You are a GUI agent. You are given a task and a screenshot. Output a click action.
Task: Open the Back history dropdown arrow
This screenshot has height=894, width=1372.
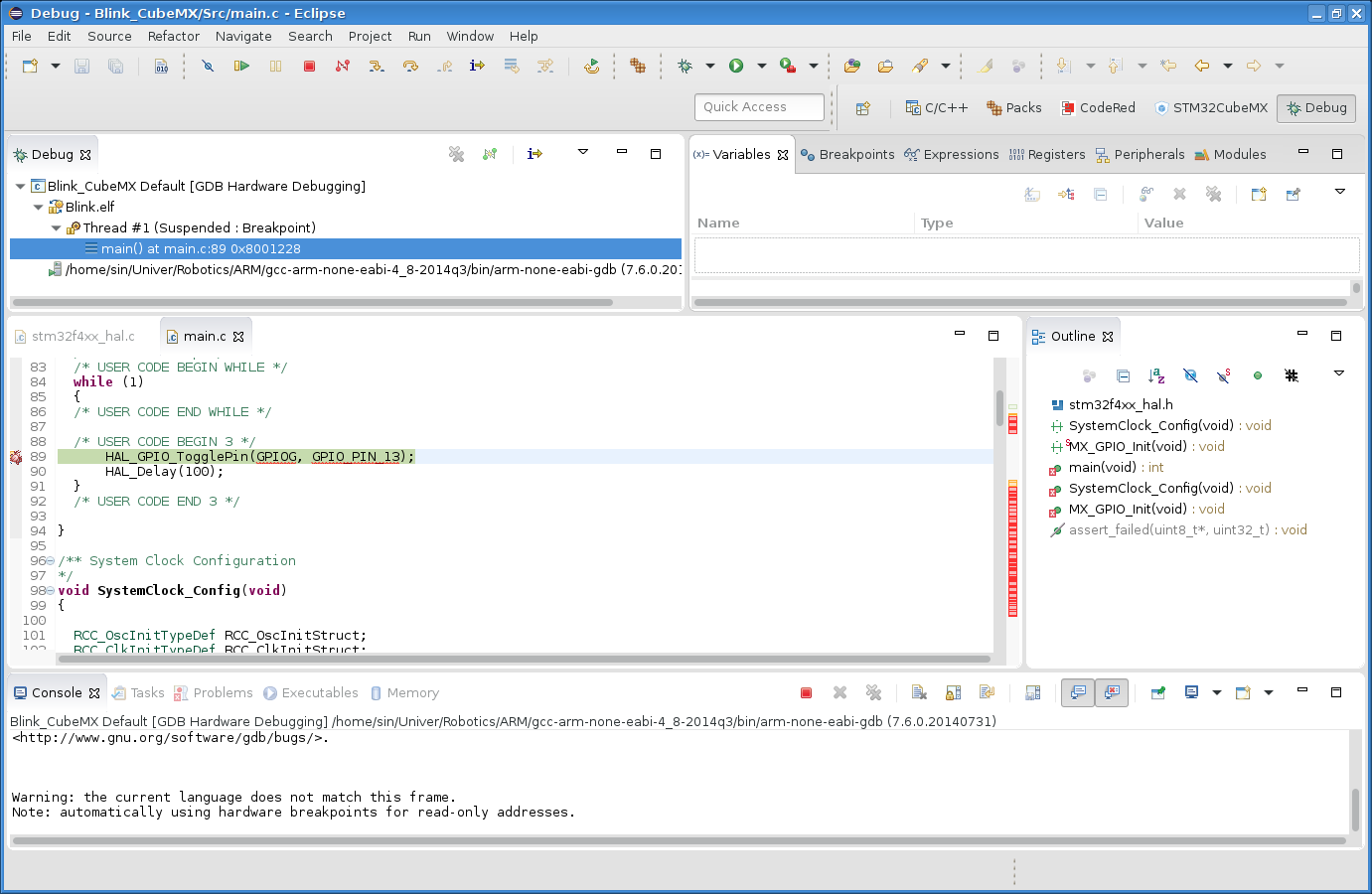point(1228,66)
